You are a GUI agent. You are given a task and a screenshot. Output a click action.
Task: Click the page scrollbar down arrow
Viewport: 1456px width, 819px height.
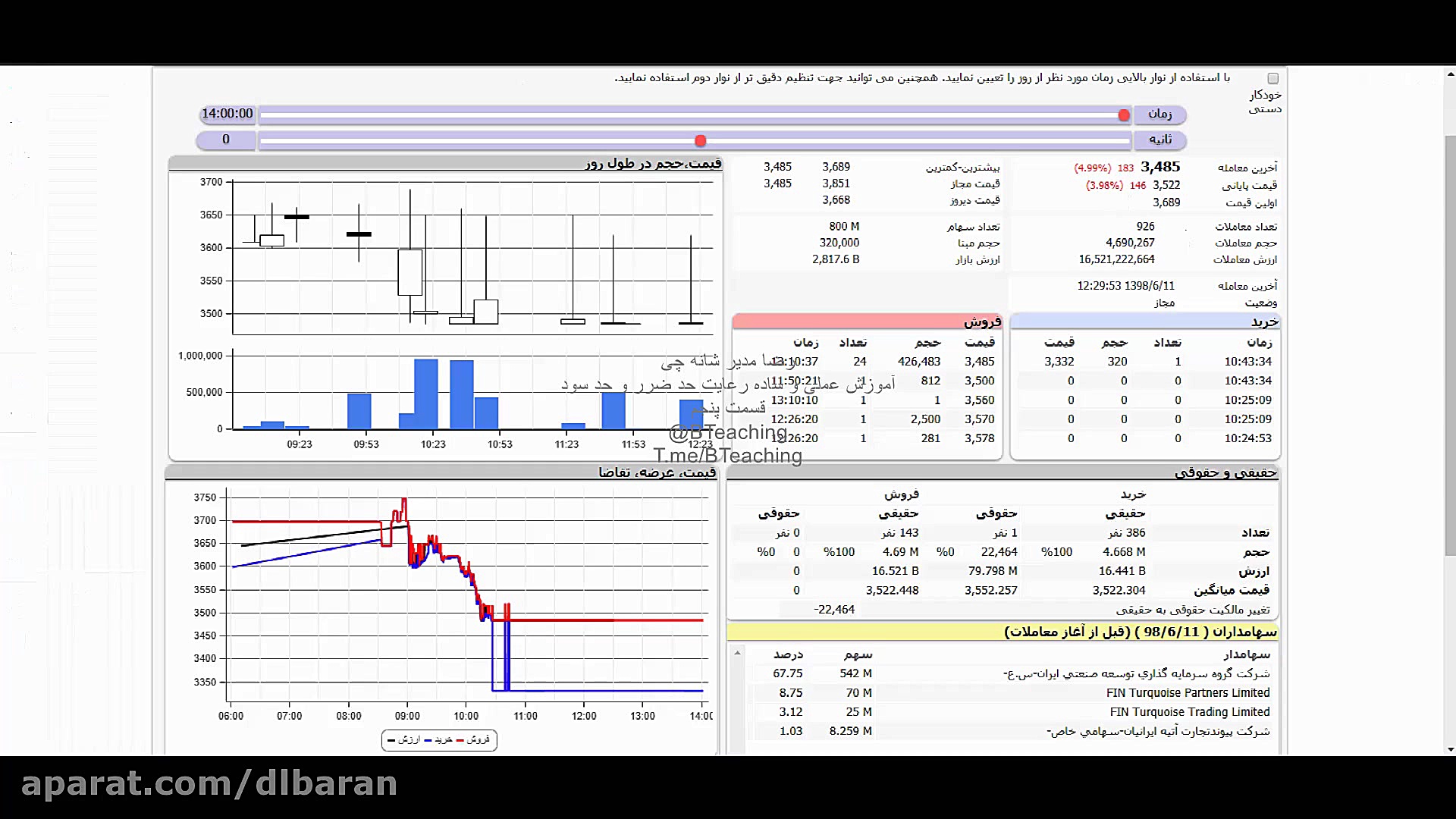point(1450,749)
